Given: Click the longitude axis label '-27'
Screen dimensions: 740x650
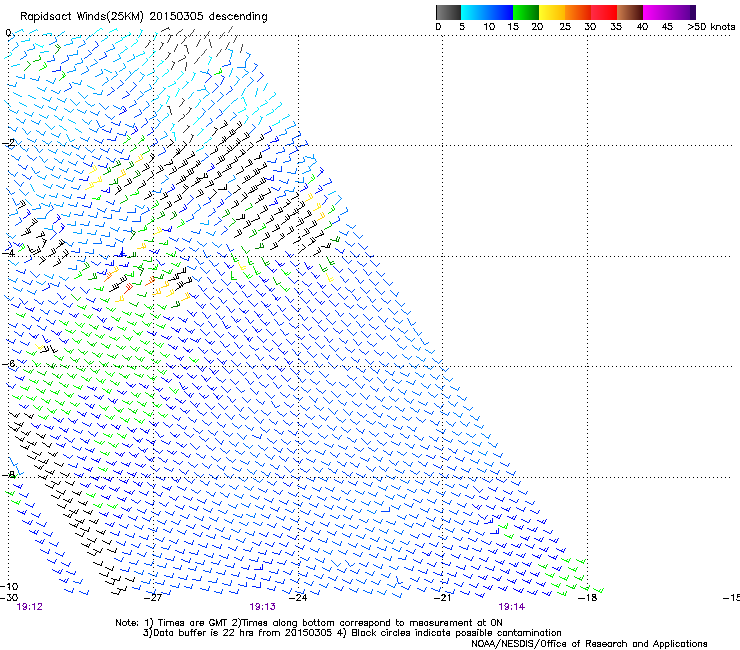Looking at the screenshot, I should pyautogui.click(x=153, y=598).
